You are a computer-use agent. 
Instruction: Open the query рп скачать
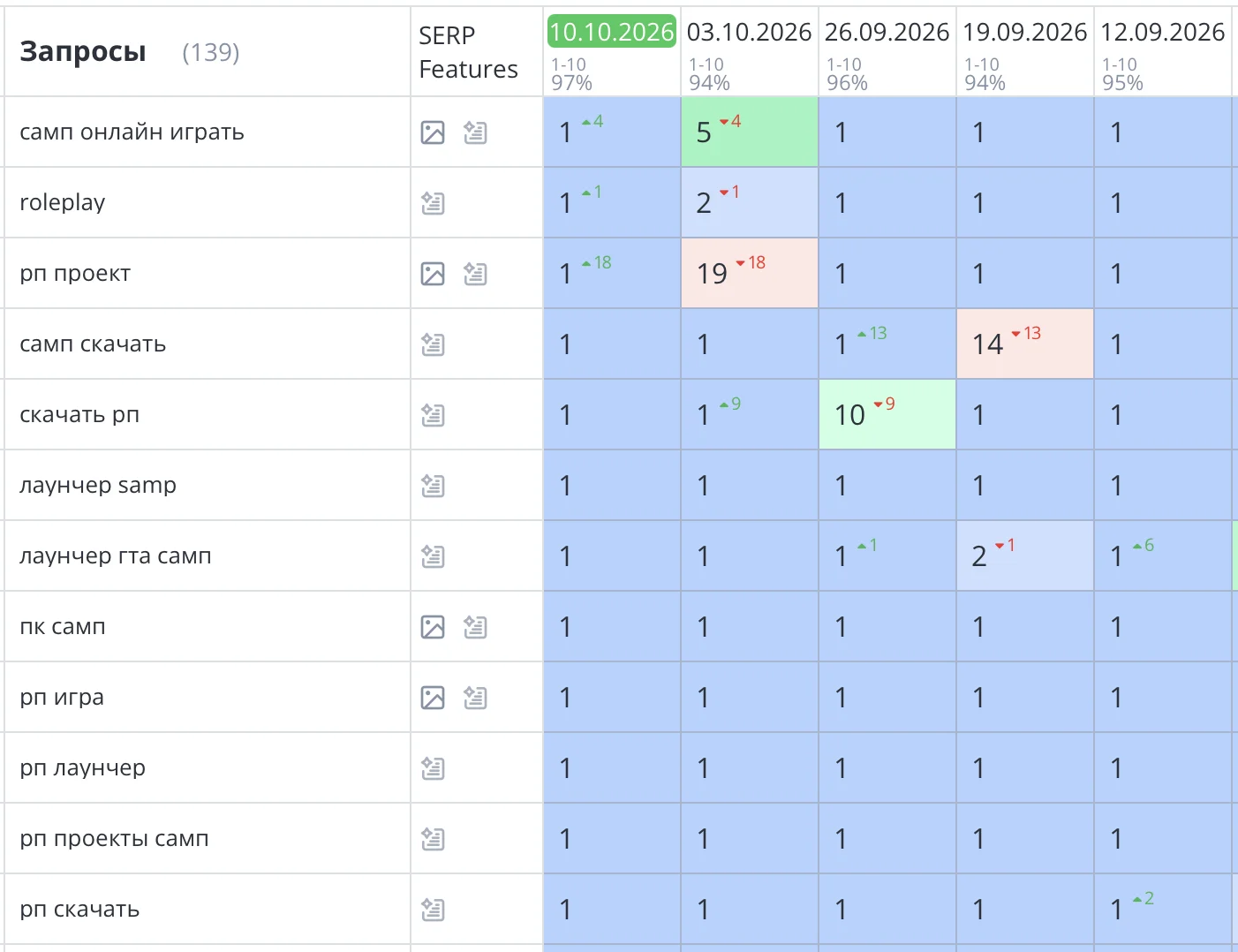coord(79,910)
